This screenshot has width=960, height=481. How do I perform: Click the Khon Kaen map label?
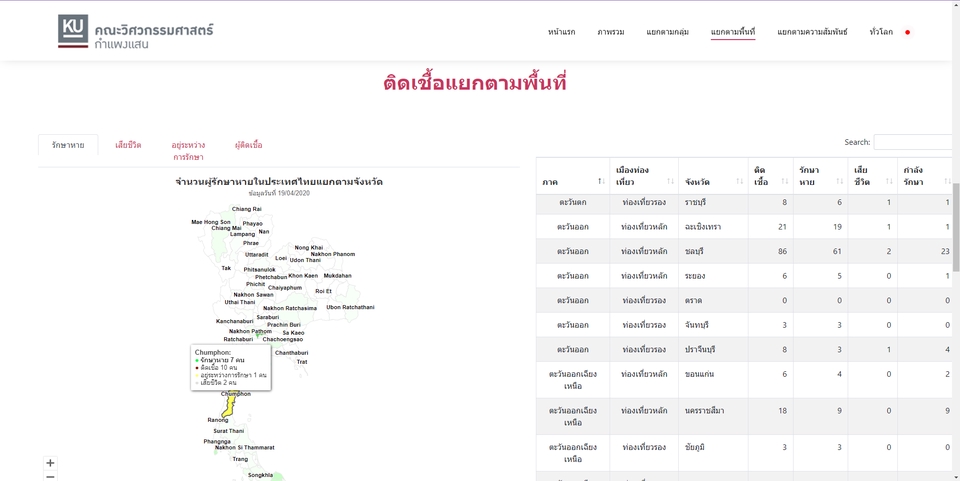(303, 276)
